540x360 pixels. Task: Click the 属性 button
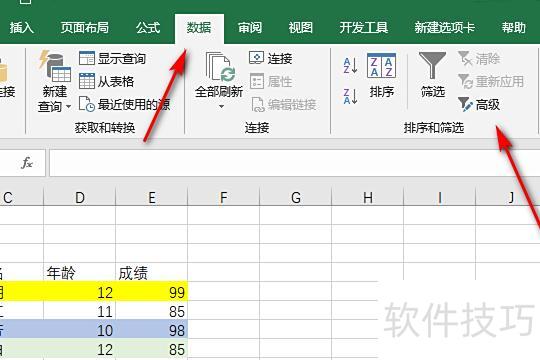[271, 82]
